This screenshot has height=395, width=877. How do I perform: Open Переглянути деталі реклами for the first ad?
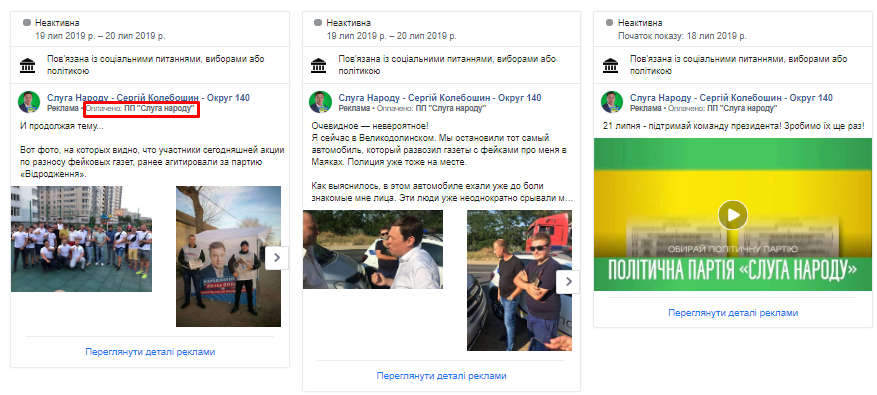point(150,352)
